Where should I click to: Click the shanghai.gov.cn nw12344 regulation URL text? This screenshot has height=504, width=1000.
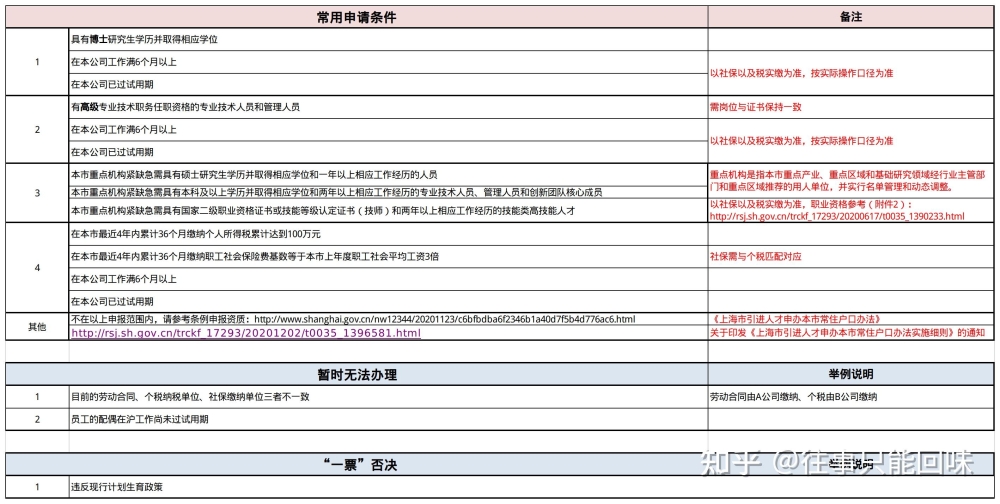click(445, 319)
